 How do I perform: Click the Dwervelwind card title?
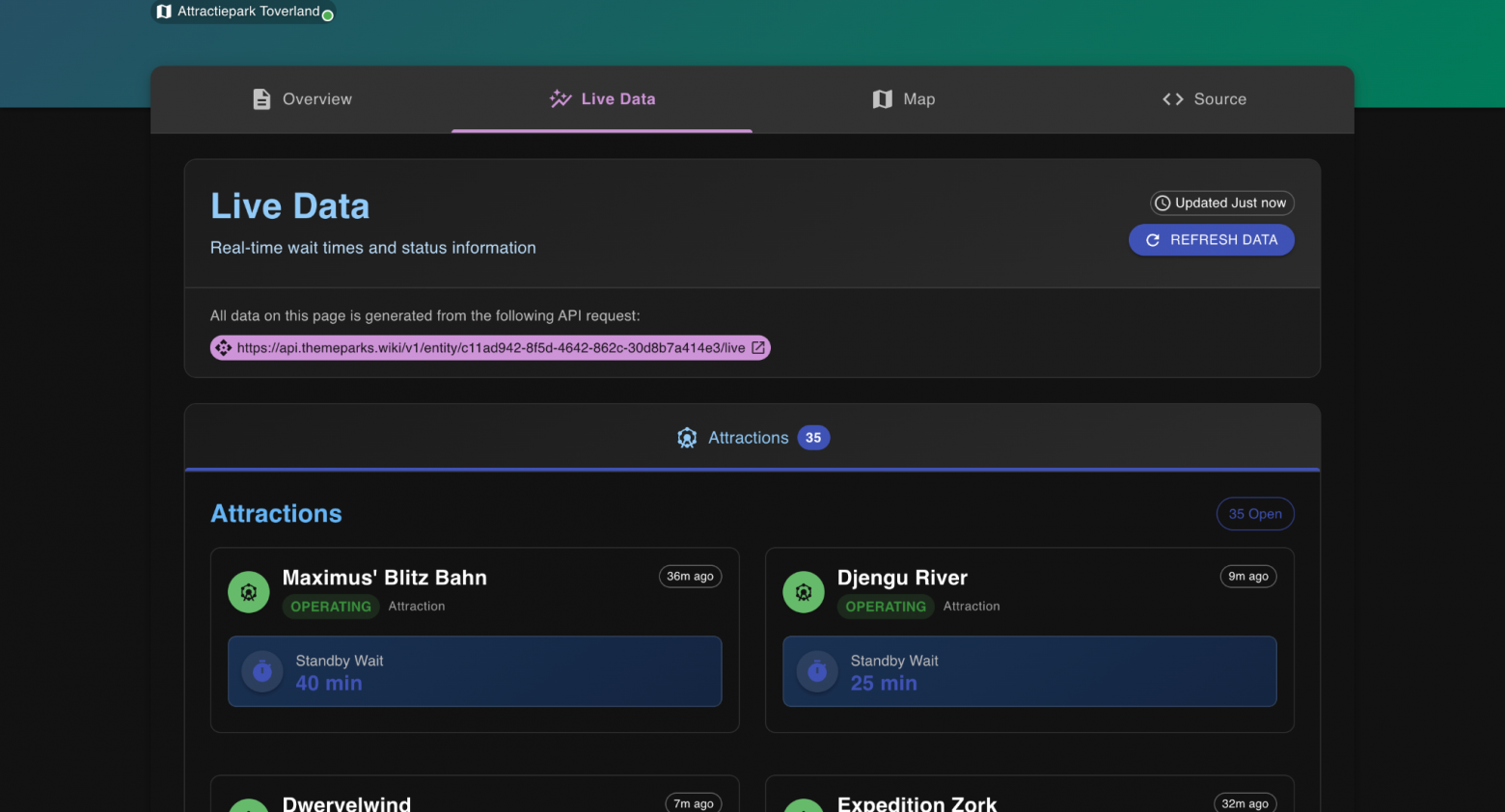[346, 803]
